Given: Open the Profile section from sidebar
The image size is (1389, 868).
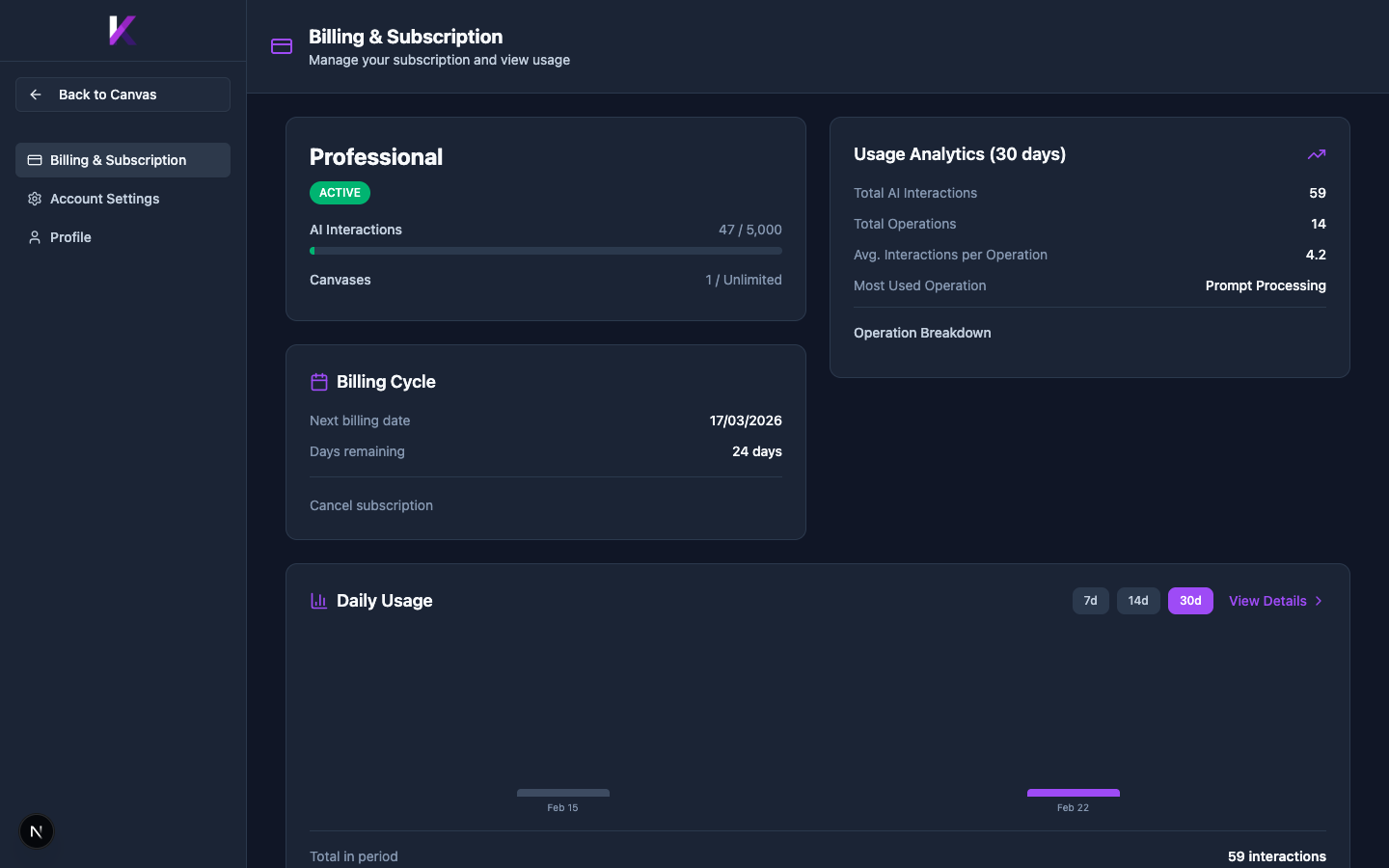Looking at the screenshot, I should (x=70, y=237).
